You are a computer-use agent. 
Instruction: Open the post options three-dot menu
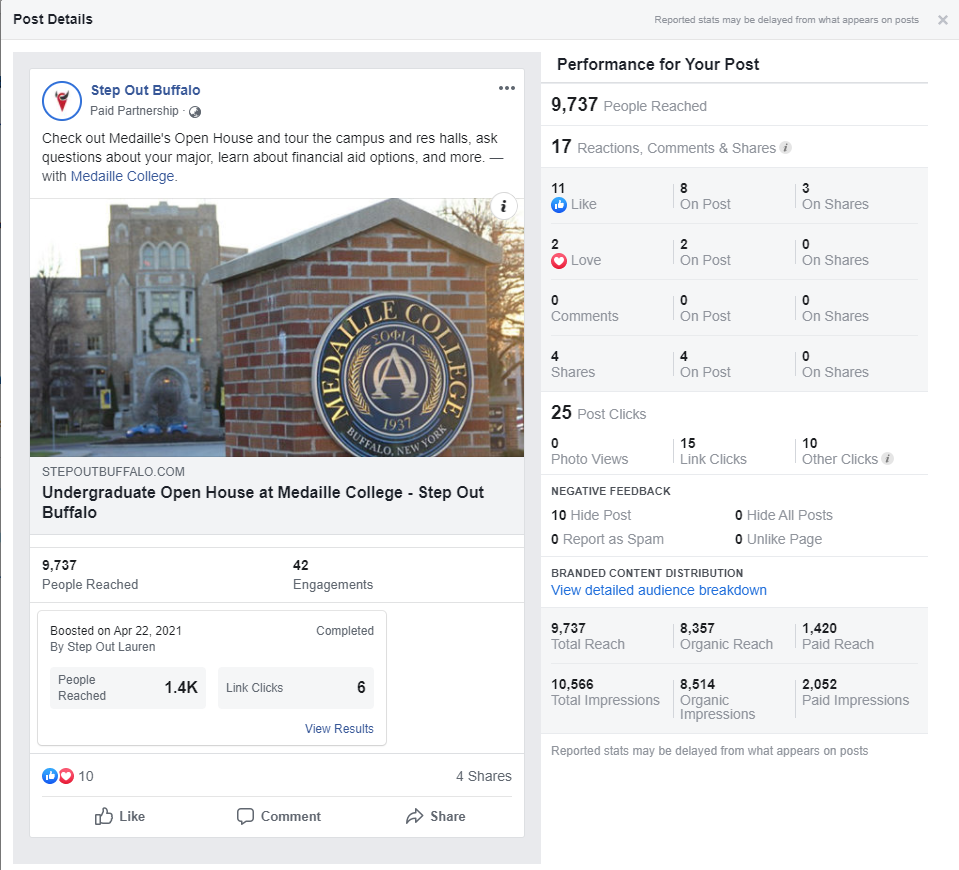click(x=506, y=88)
